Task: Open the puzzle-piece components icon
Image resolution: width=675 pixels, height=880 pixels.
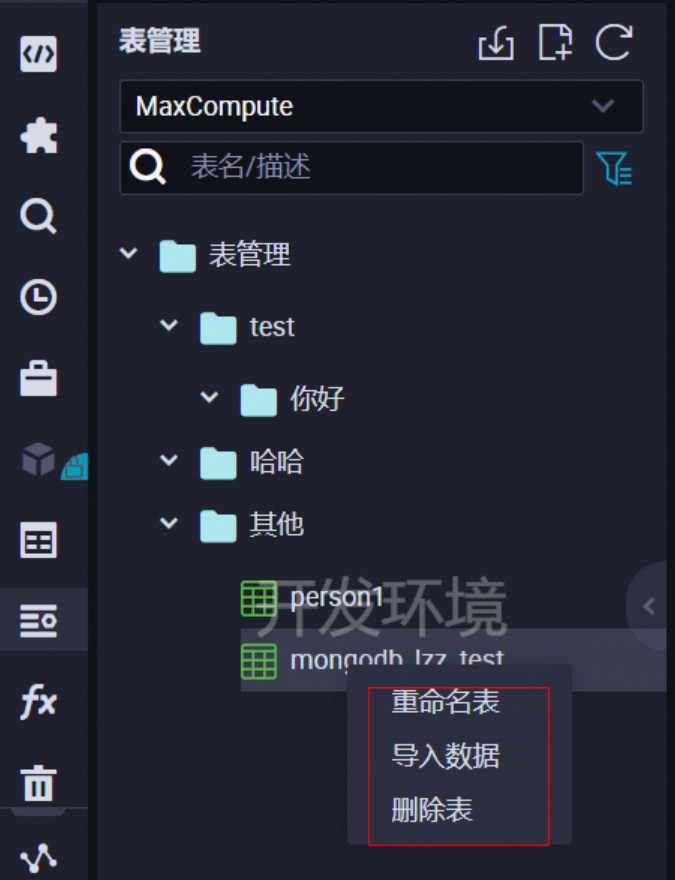Action: 38,135
